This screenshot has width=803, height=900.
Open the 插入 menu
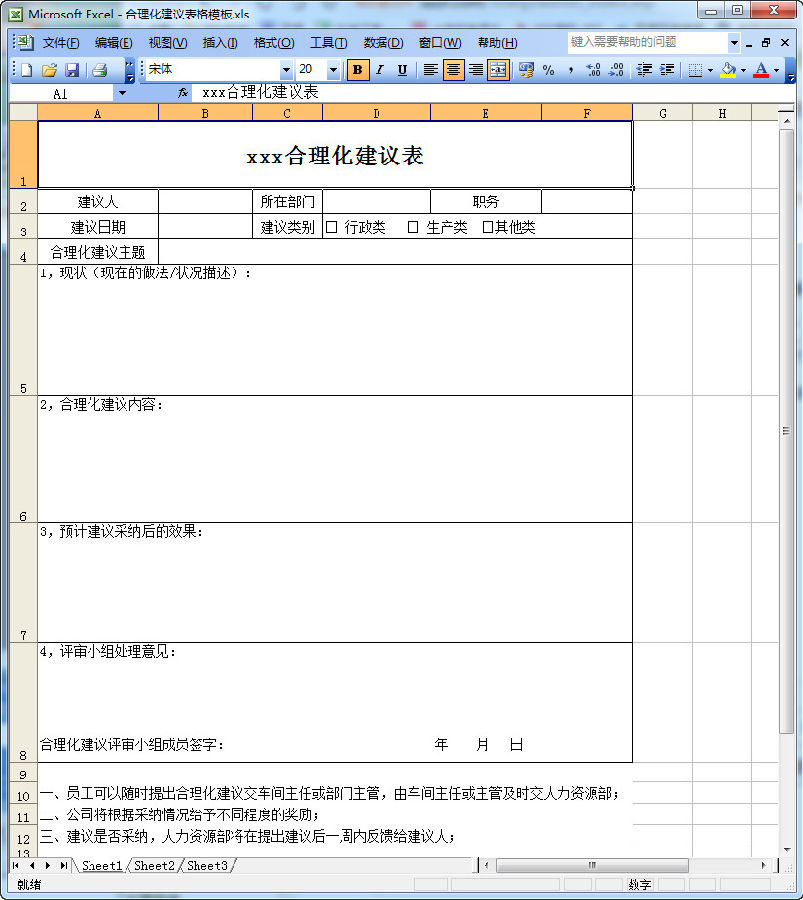tap(219, 43)
